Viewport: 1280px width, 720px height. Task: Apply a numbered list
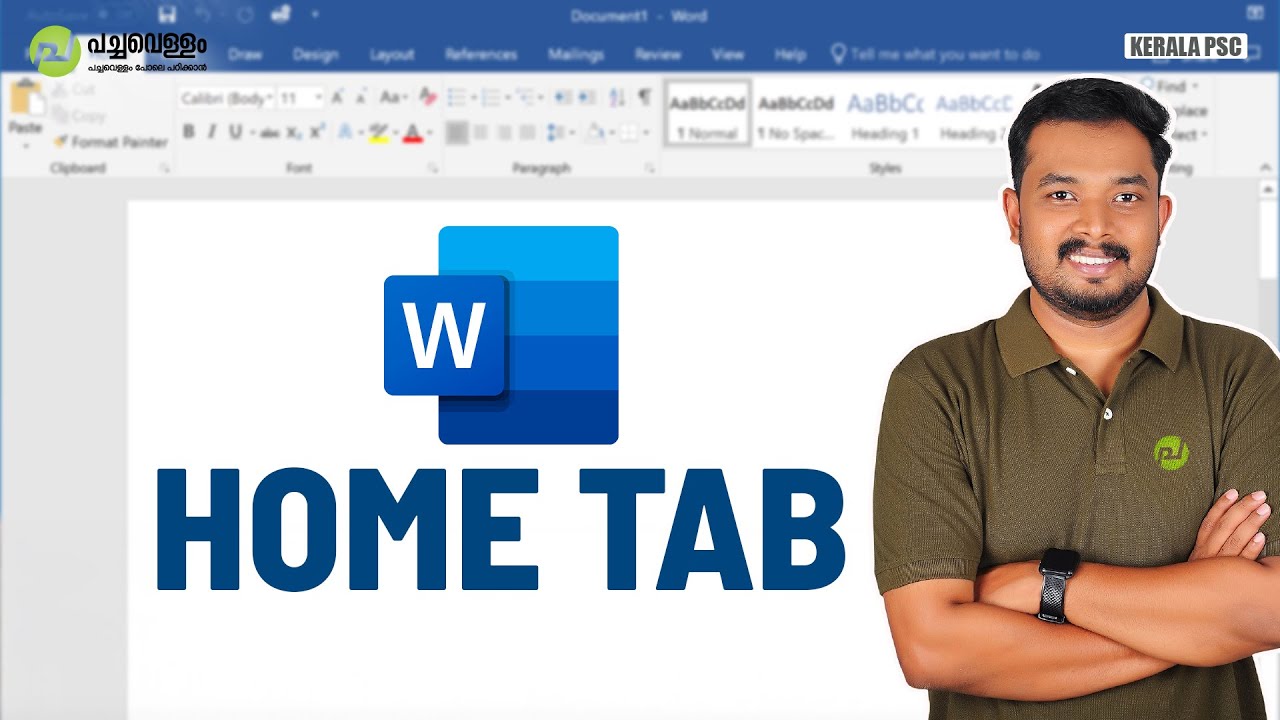tap(490, 98)
